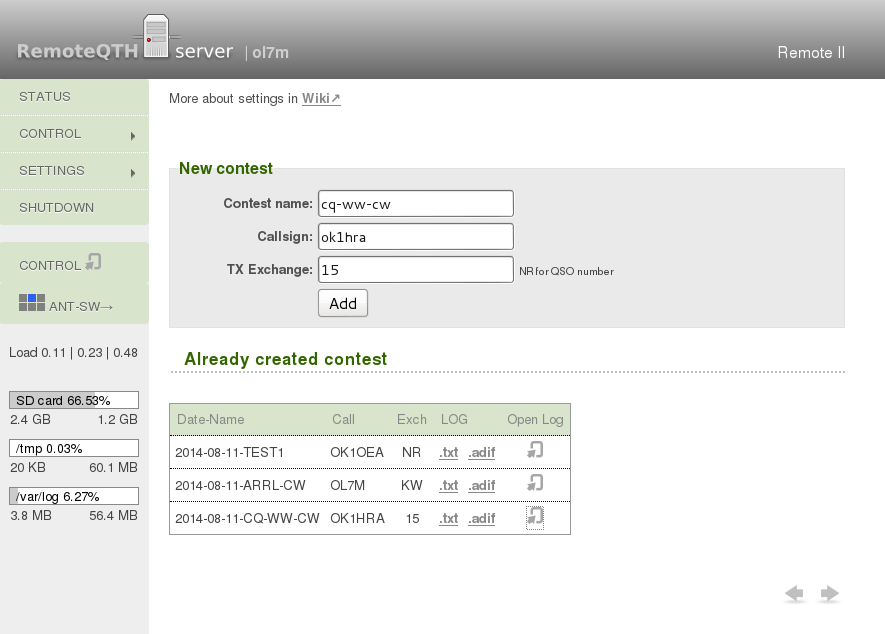This screenshot has width=885, height=634.
Task: Click the 'Already created contest' heading
Action: coord(286,359)
